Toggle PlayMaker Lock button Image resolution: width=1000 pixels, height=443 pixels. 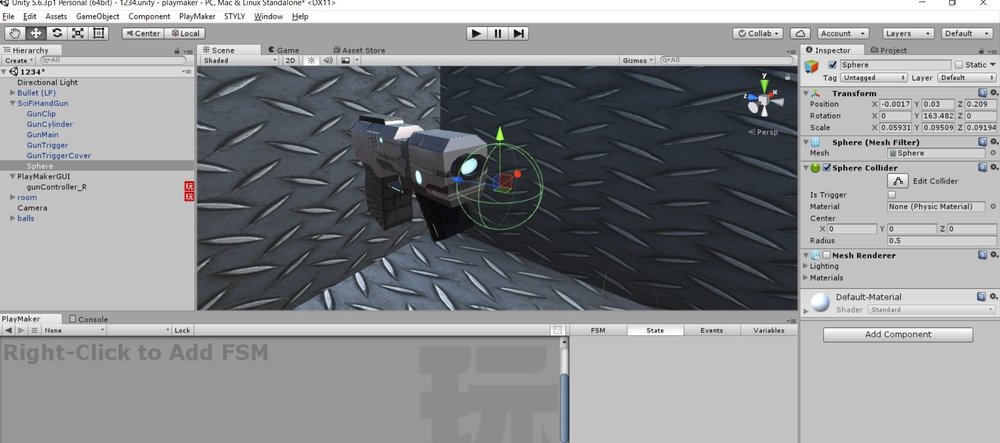pyautogui.click(x=182, y=330)
